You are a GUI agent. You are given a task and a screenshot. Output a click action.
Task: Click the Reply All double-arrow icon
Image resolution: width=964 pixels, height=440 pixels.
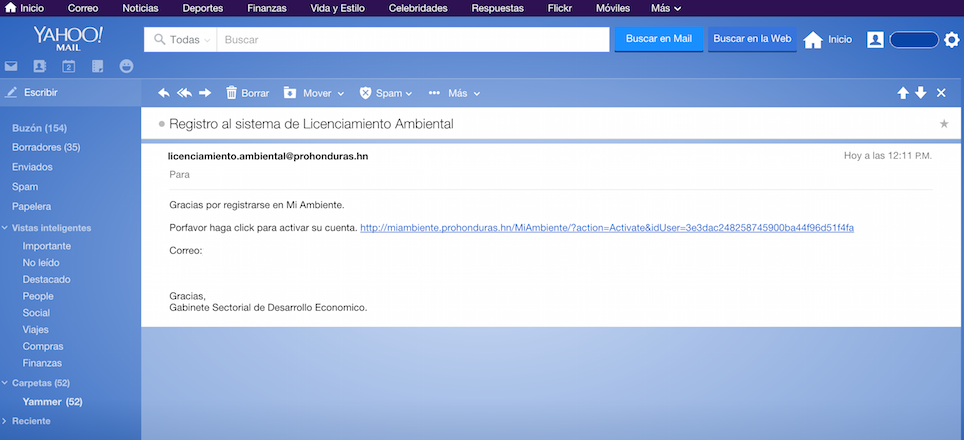184,93
